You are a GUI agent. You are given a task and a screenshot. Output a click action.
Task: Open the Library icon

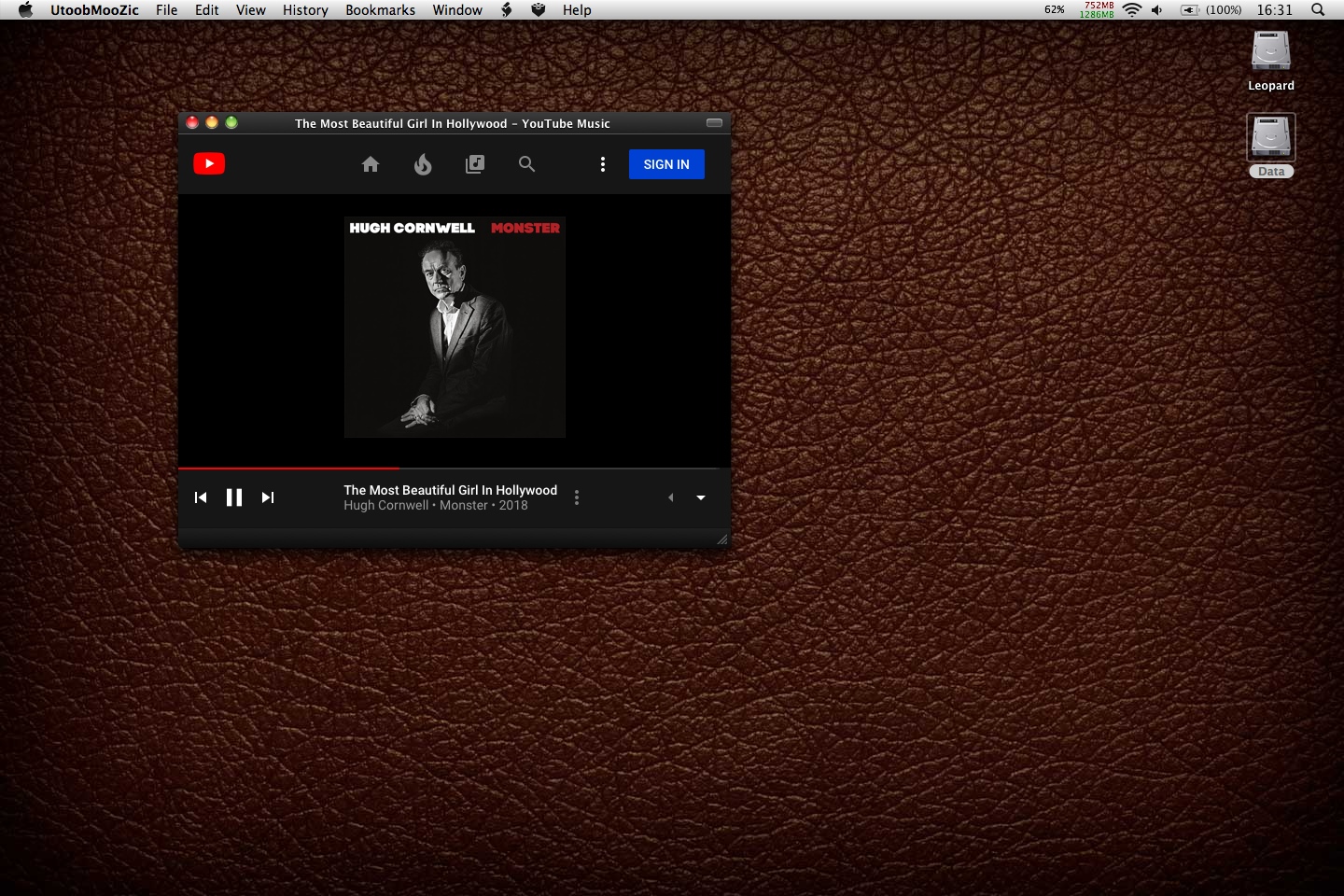[x=475, y=164]
